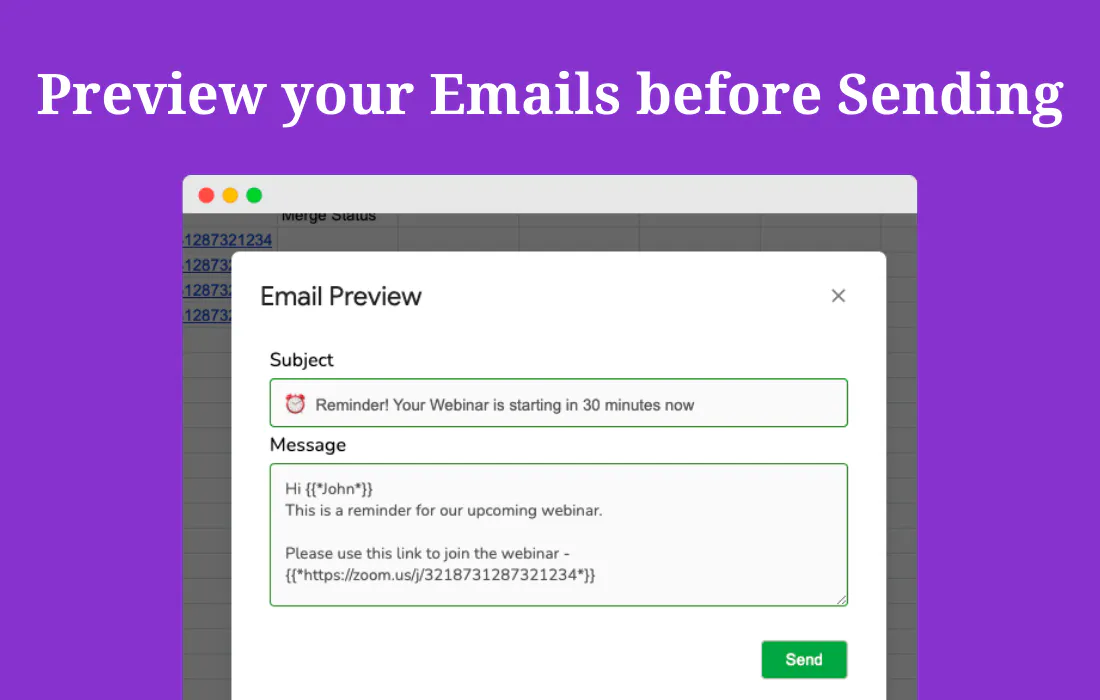This screenshot has width=1100, height=700.
Task: Click the message box resize handle
Action: (x=841, y=599)
